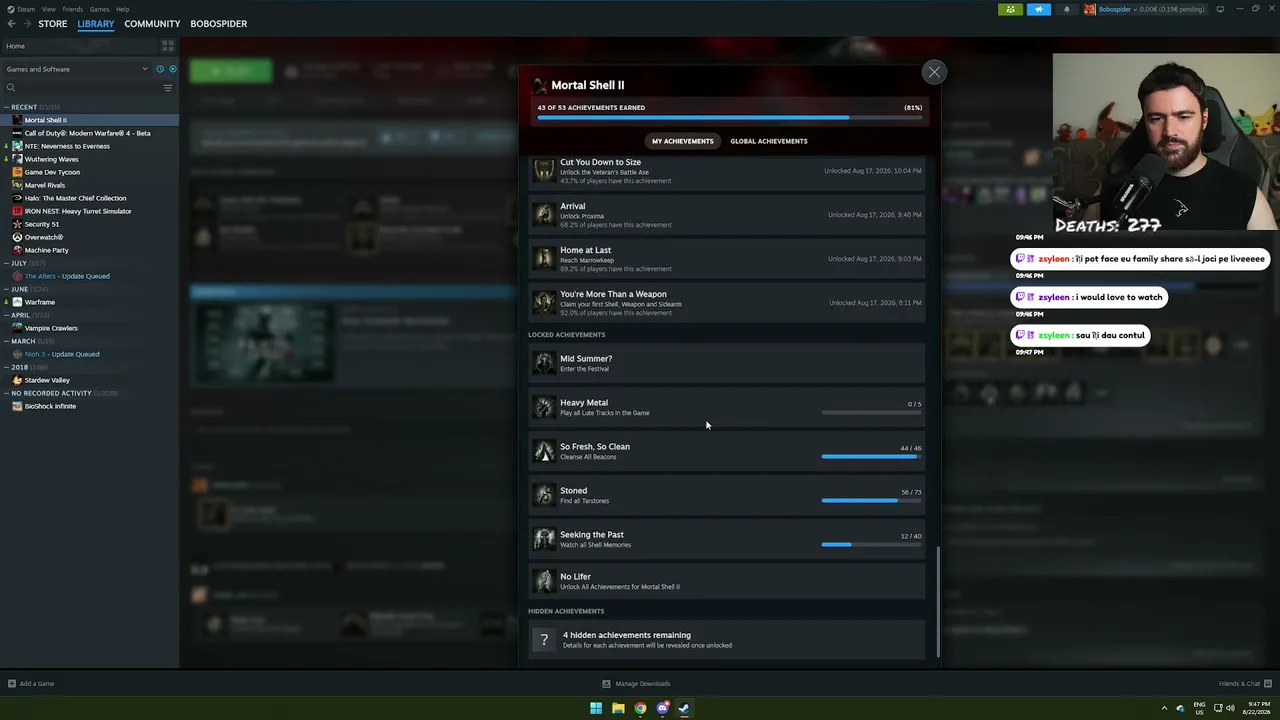Viewport: 1280px width, 720px height.
Task: Collapse the No Recorded Activity category
Action: coord(6,393)
